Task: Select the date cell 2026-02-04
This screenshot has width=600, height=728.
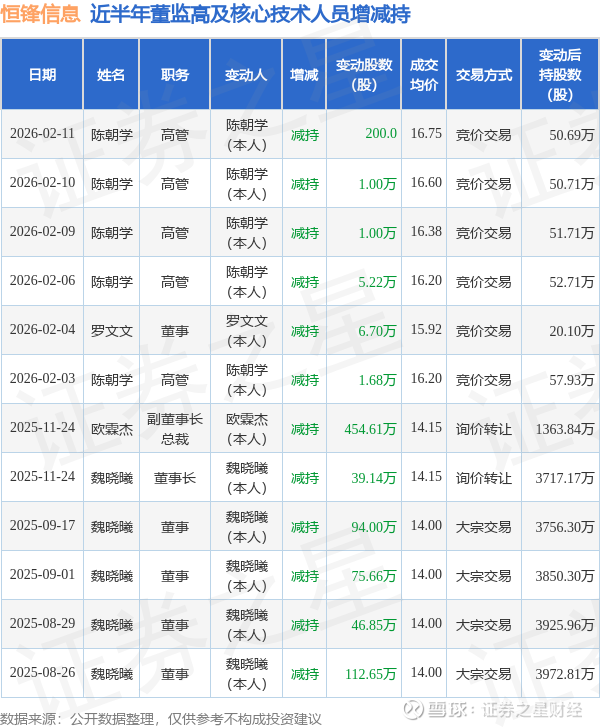Action: click(x=42, y=330)
